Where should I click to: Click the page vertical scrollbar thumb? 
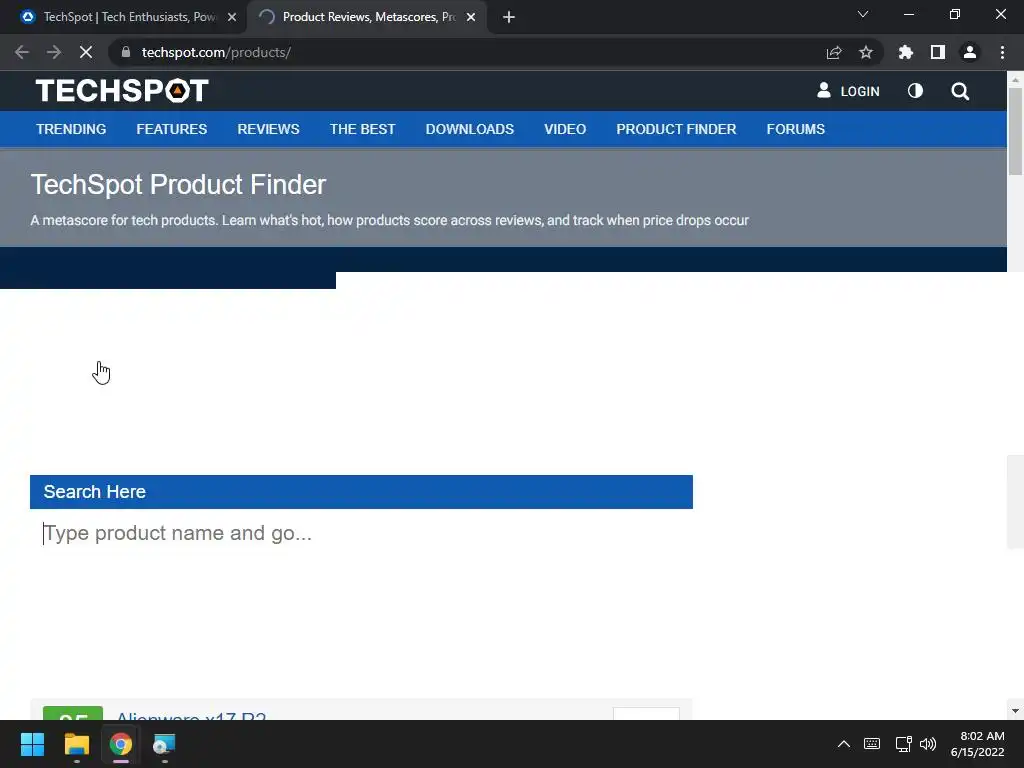1015,131
